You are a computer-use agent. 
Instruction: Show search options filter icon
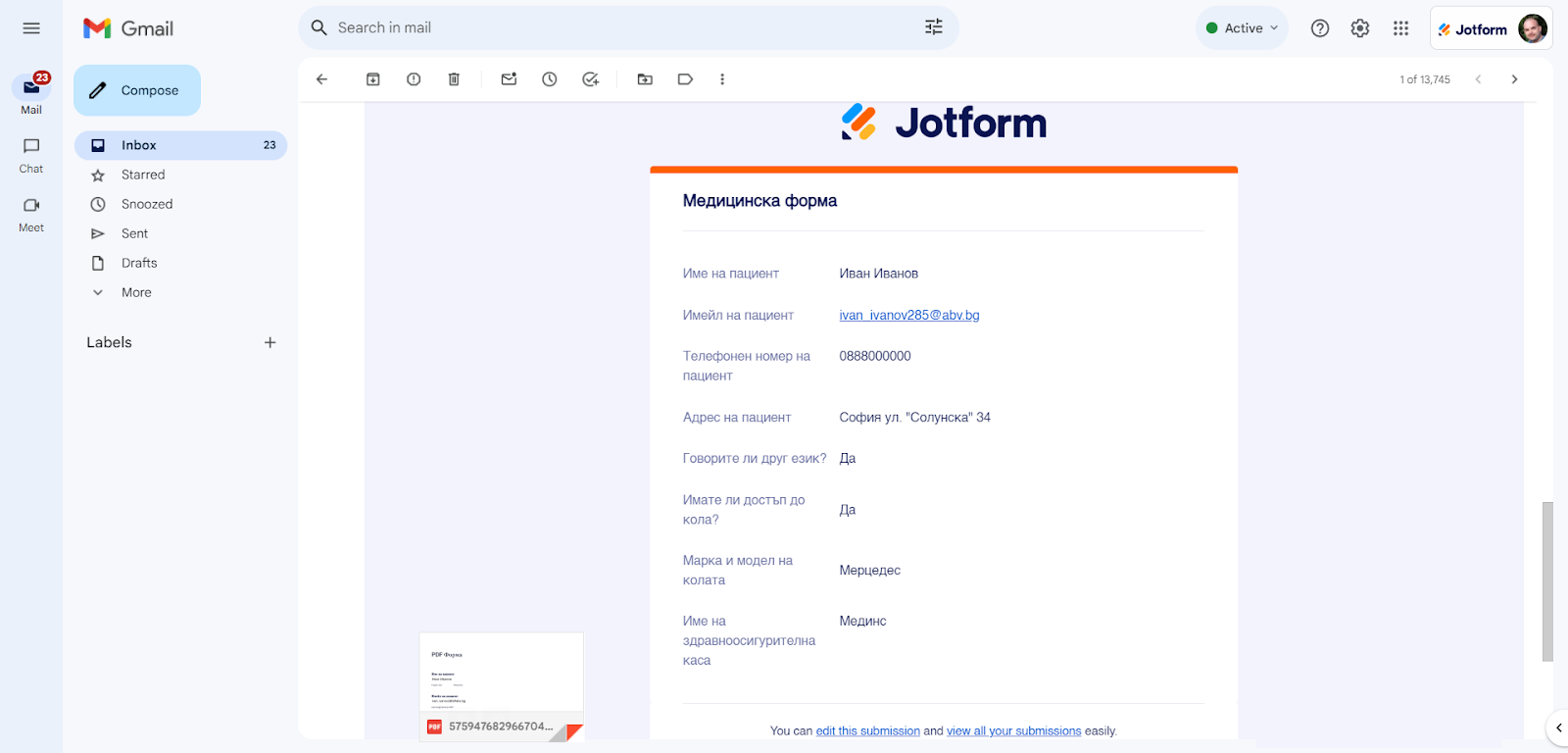tap(934, 27)
